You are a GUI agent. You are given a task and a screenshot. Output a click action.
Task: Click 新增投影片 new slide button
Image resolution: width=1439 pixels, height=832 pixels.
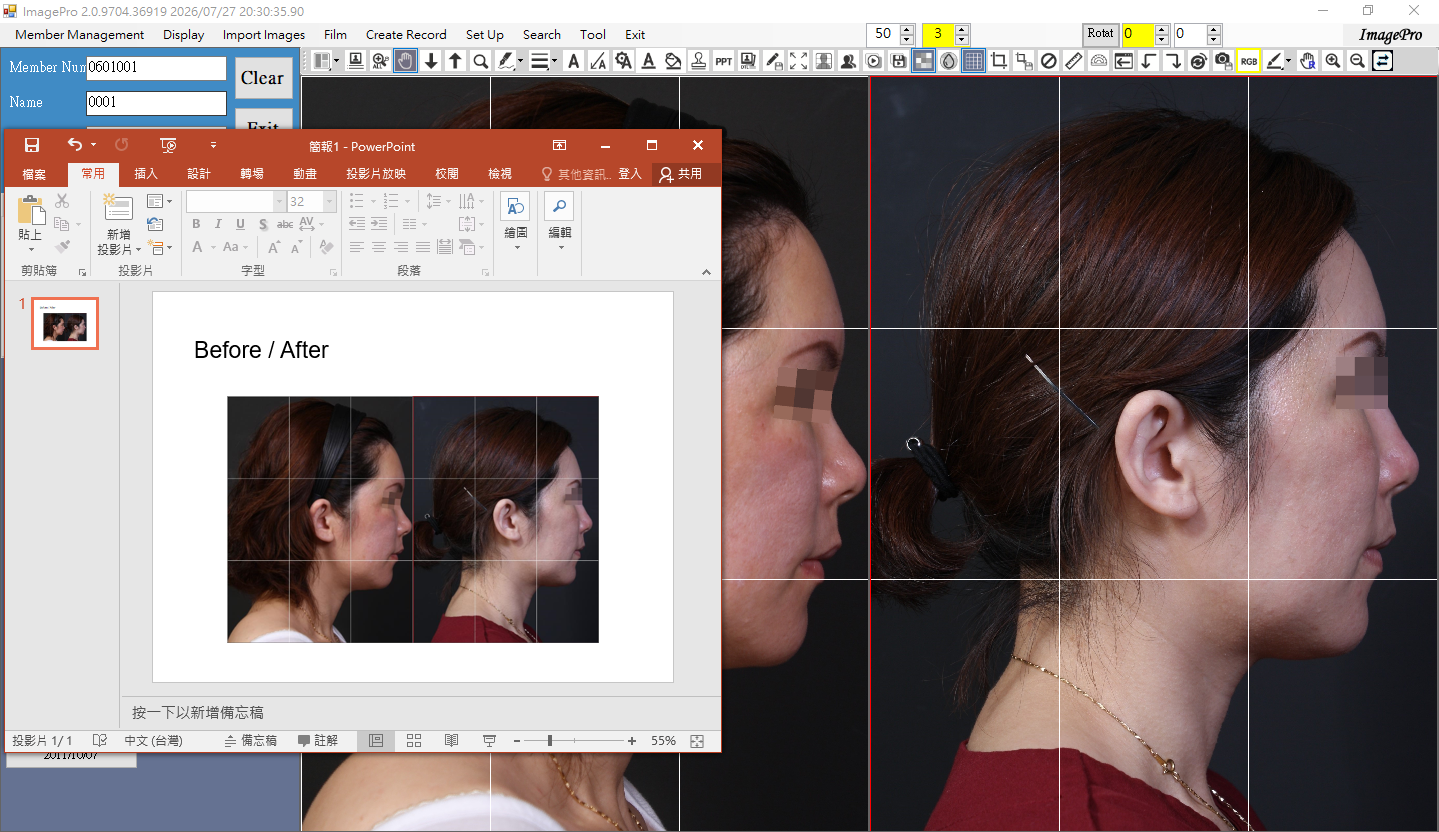pyautogui.click(x=118, y=225)
